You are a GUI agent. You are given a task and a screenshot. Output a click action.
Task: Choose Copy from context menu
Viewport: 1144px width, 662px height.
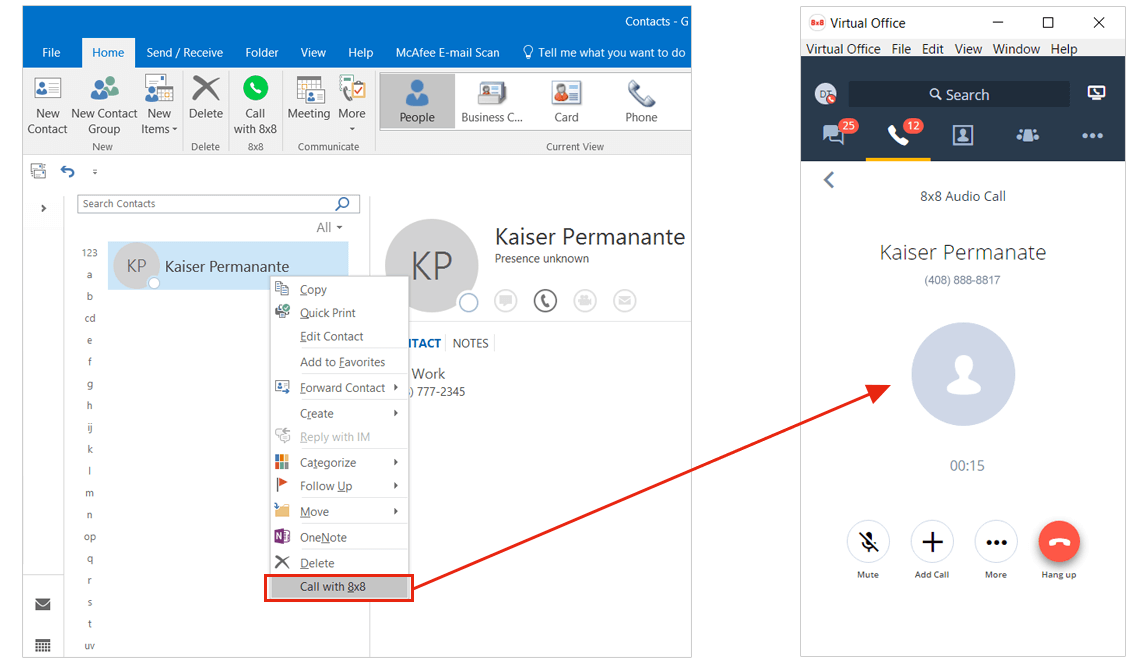[x=339, y=289]
